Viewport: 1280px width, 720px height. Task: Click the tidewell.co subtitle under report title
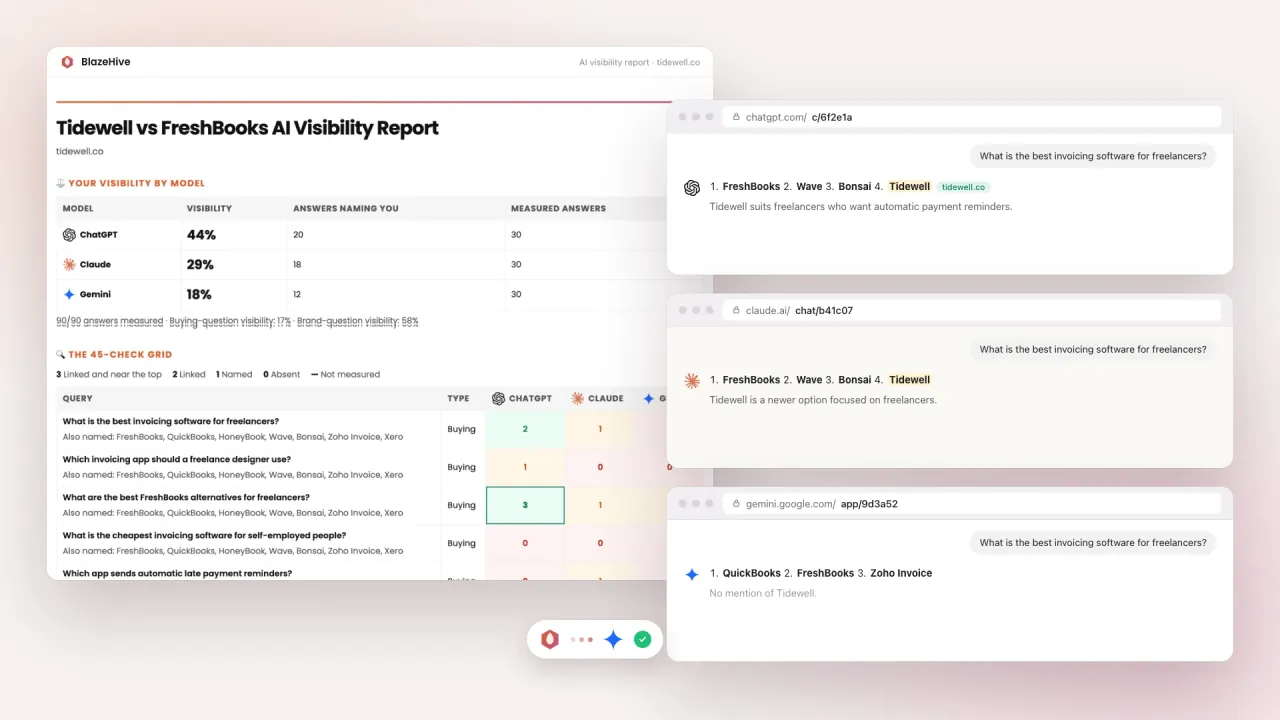coord(80,152)
